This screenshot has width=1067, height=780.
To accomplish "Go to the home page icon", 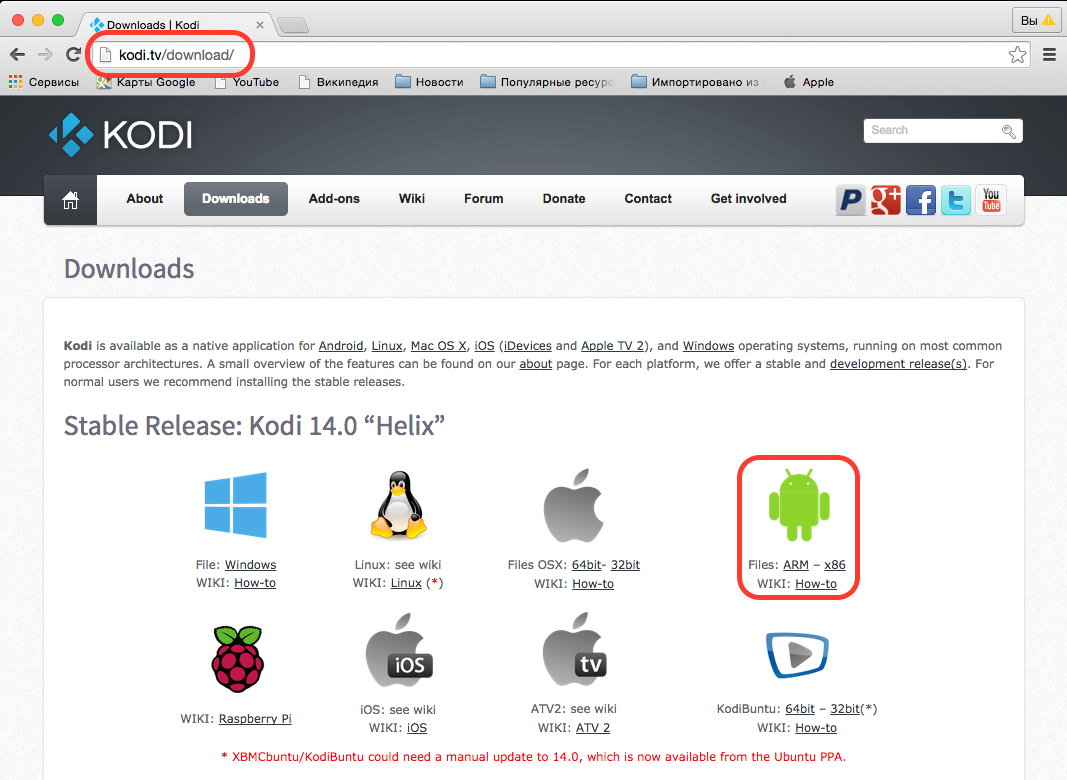I will (70, 199).
